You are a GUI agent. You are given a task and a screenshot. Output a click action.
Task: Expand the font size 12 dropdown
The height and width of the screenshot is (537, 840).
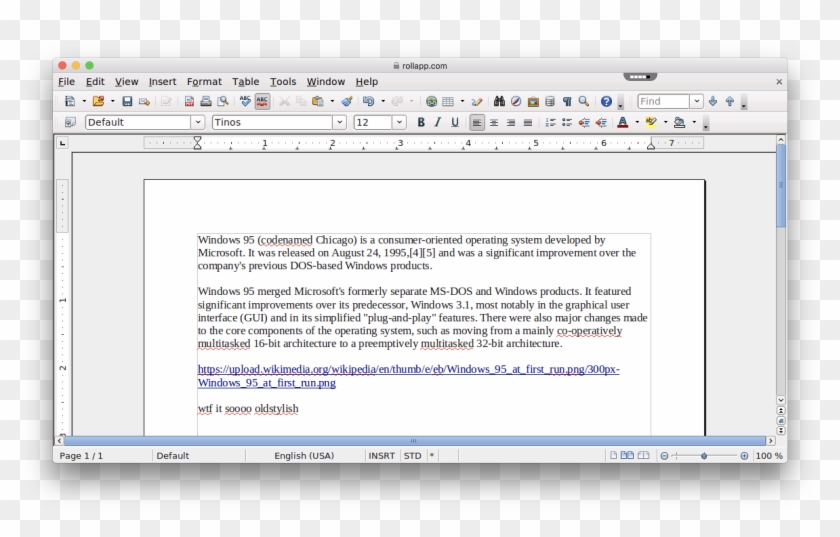399,122
